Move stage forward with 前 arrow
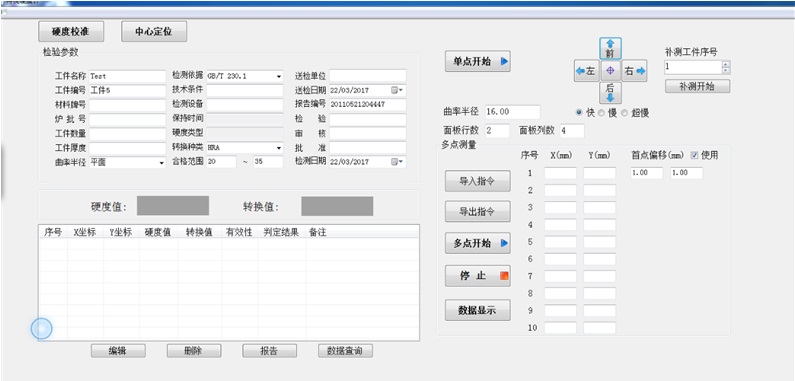The image size is (795, 381). [610, 48]
